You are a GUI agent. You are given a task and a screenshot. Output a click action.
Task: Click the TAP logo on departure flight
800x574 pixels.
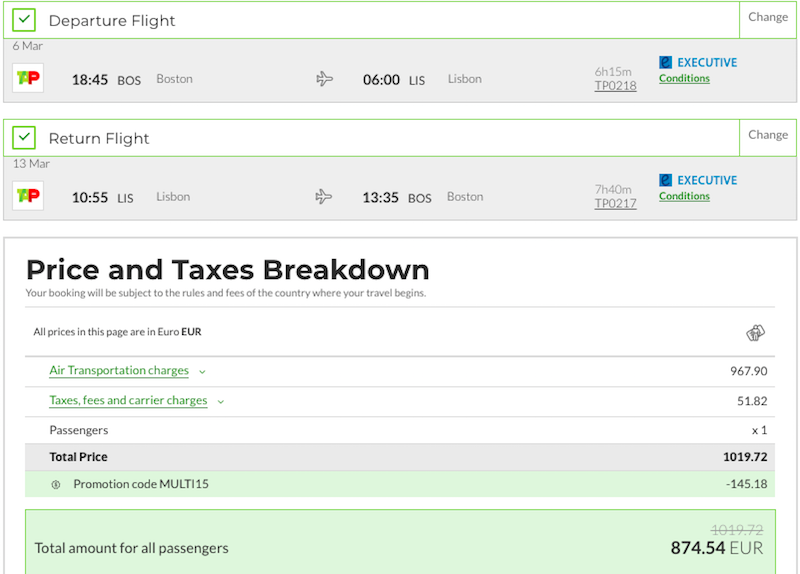click(28, 78)
